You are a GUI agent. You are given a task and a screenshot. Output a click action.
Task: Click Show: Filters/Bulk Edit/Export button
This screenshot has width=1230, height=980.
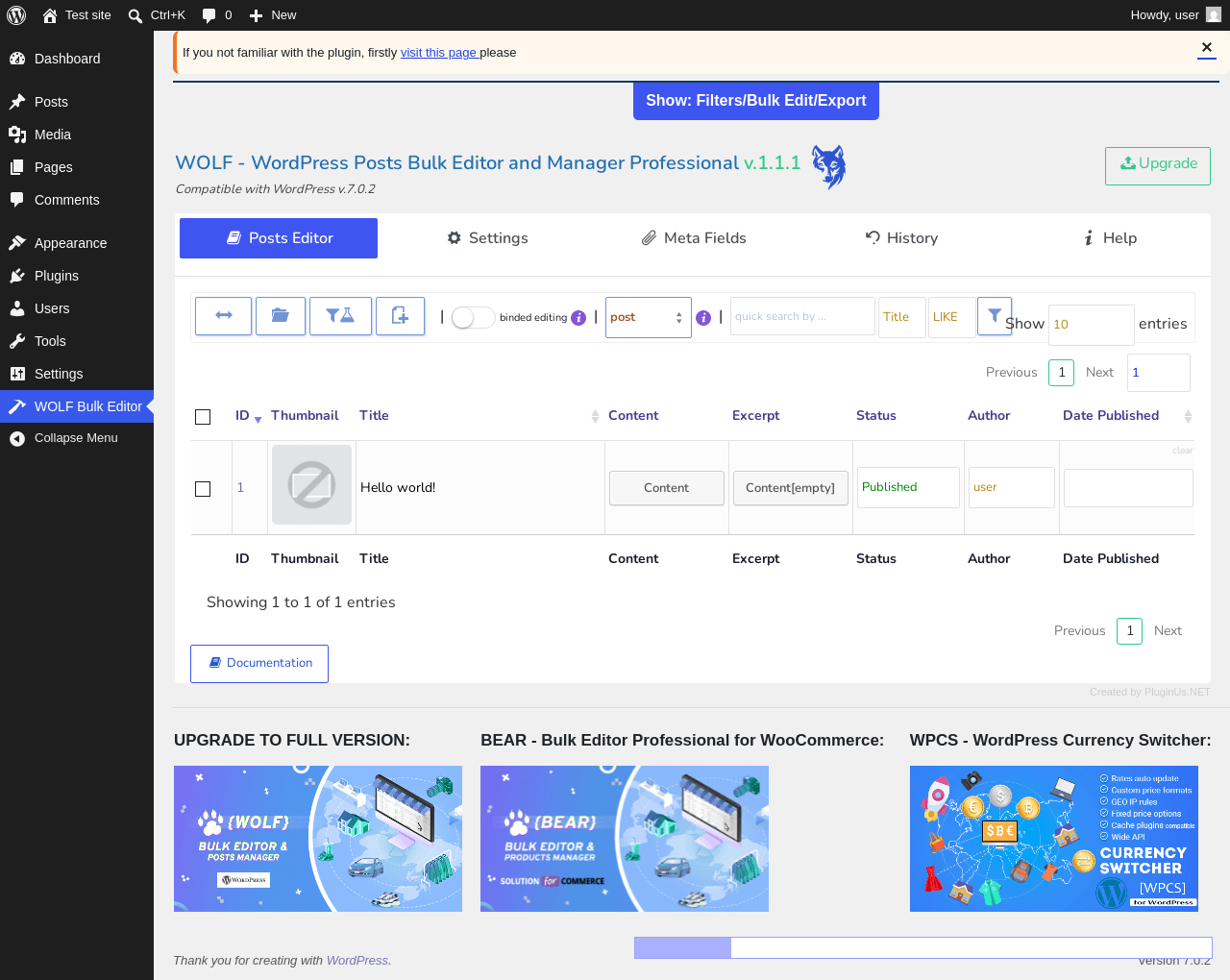click(x=756, y=101)
